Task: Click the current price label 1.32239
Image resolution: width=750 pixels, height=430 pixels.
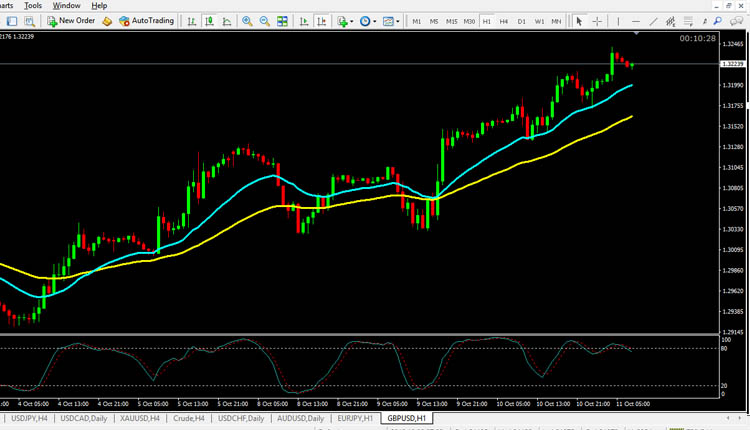Action: 733,64
